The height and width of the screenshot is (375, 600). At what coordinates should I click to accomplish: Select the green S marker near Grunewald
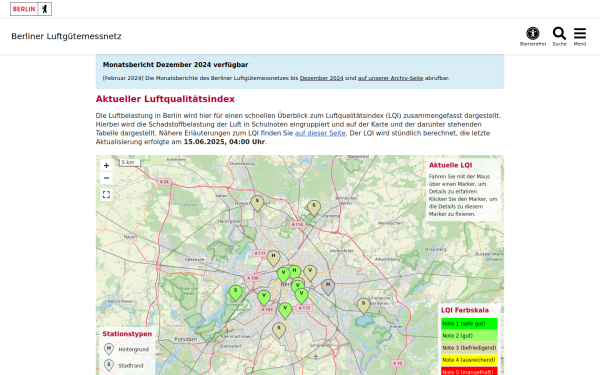click(236, 293)
